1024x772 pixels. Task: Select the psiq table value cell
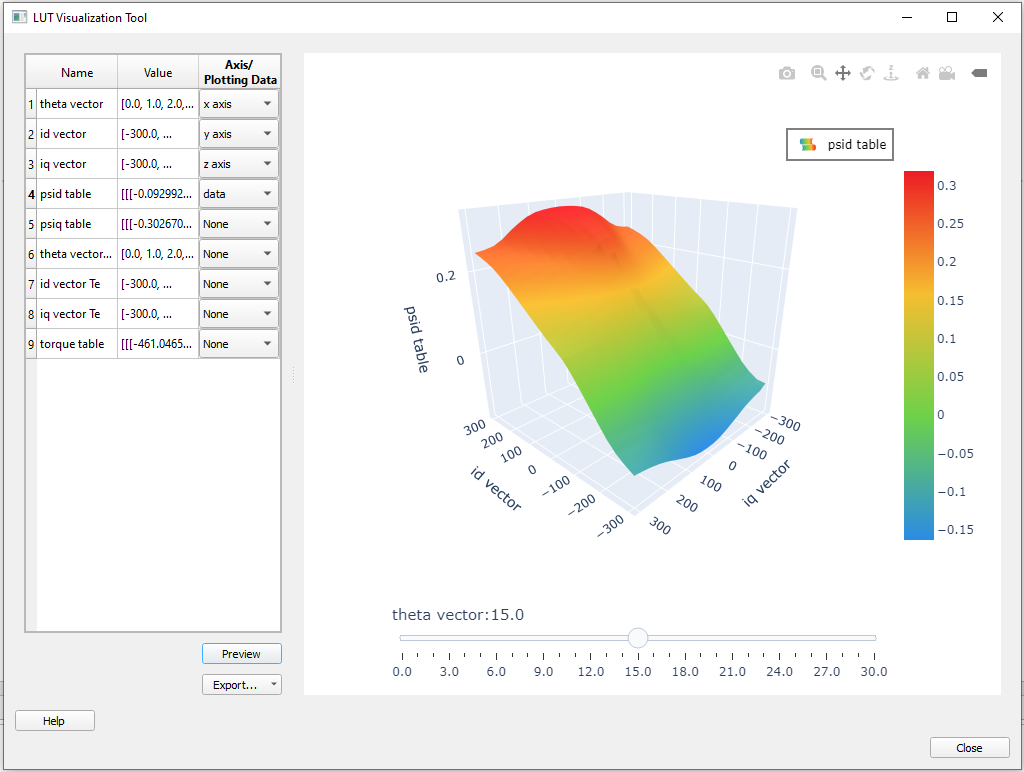click(157, 224)
